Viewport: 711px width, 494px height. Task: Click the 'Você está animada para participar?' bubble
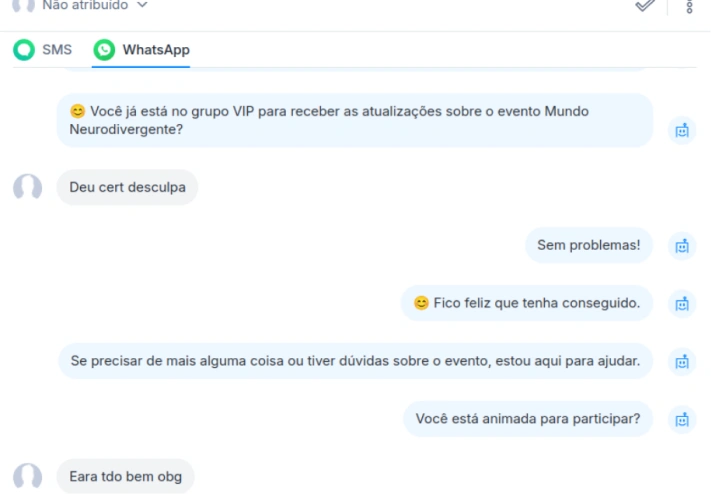[x=528, y=419]
